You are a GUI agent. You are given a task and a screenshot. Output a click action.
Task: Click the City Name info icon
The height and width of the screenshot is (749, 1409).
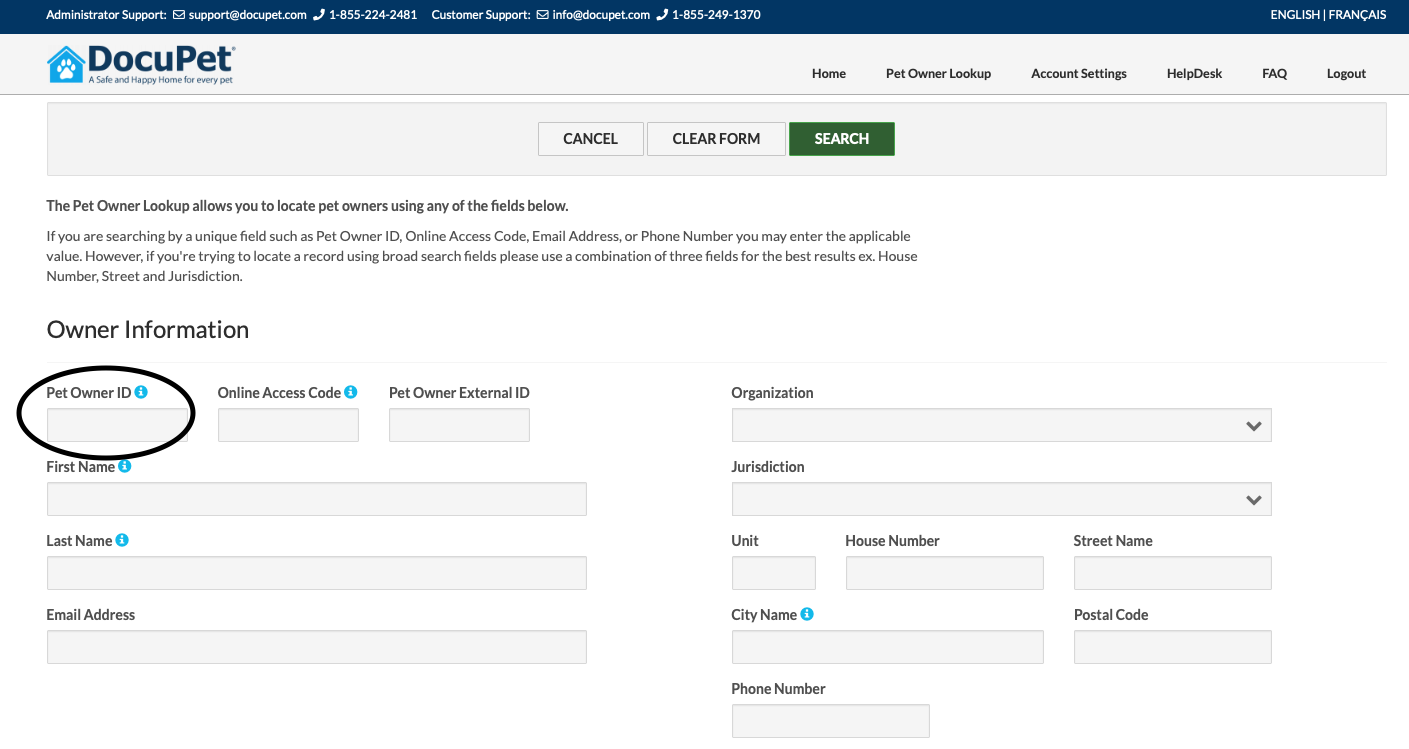807,614
